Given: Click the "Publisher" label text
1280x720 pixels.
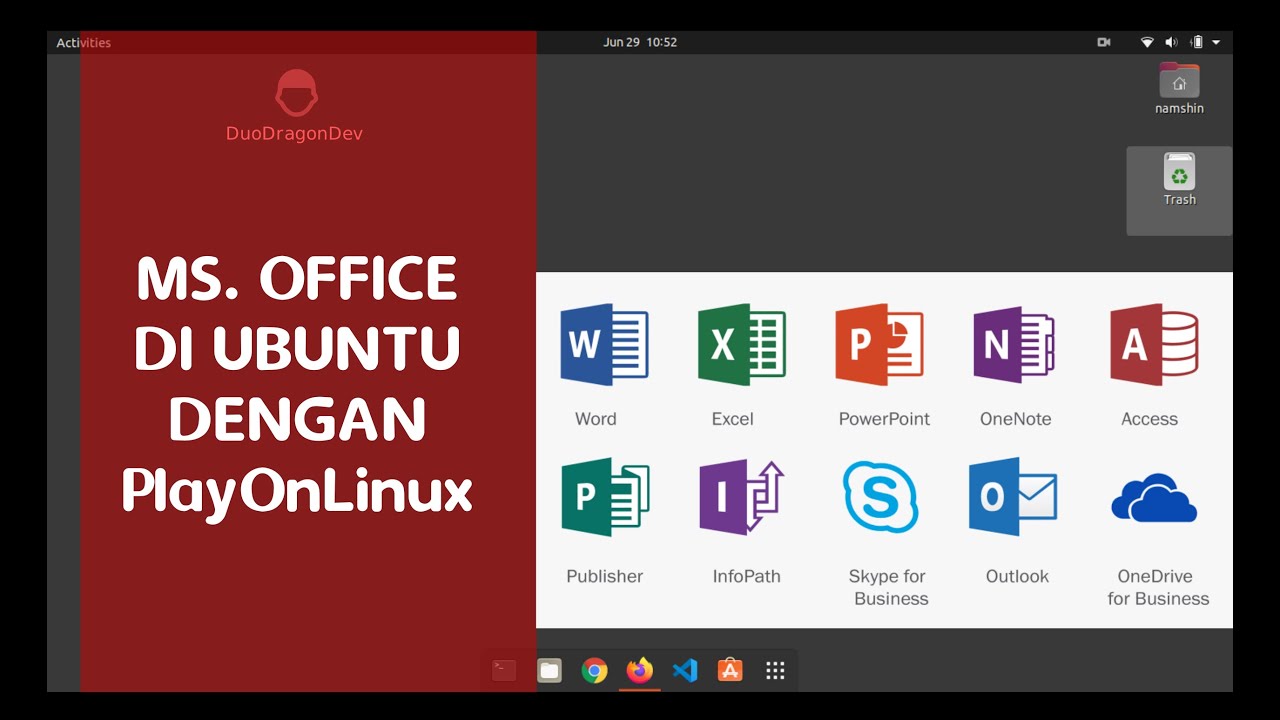Looking at the screenshot, I should 605,576.
